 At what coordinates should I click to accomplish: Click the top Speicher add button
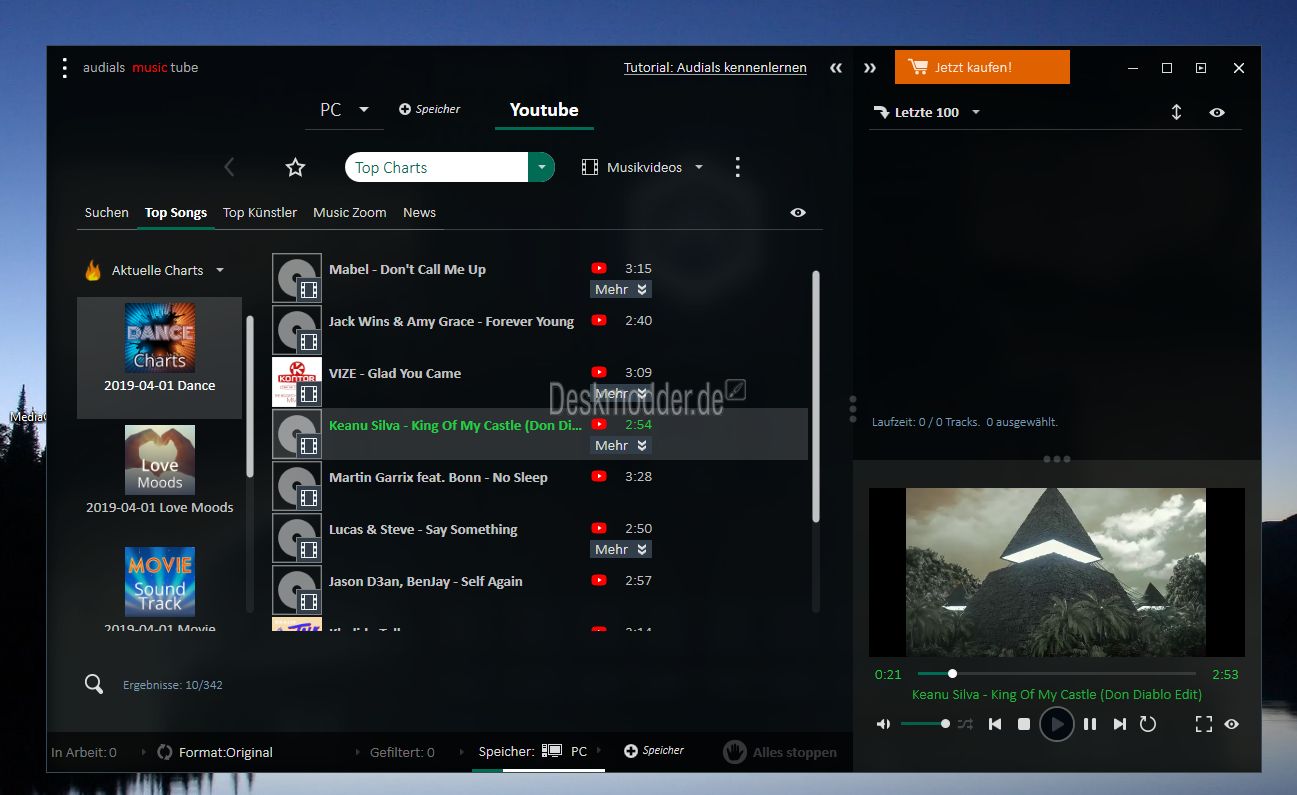point(430,109)
